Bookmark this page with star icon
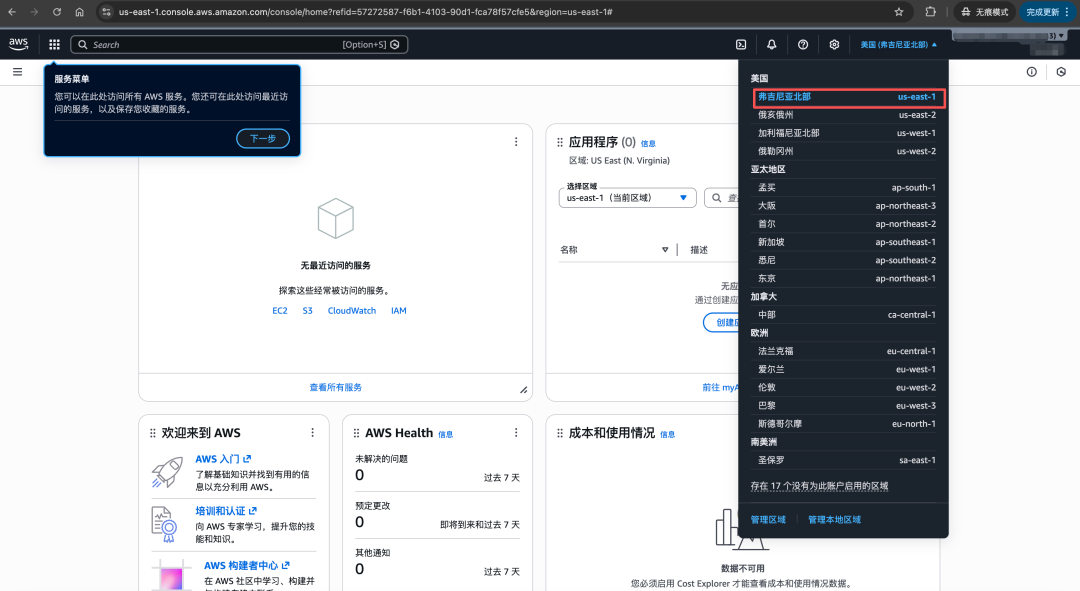The width and height of the screenshot is (1080, 591). tap(899, 12)
